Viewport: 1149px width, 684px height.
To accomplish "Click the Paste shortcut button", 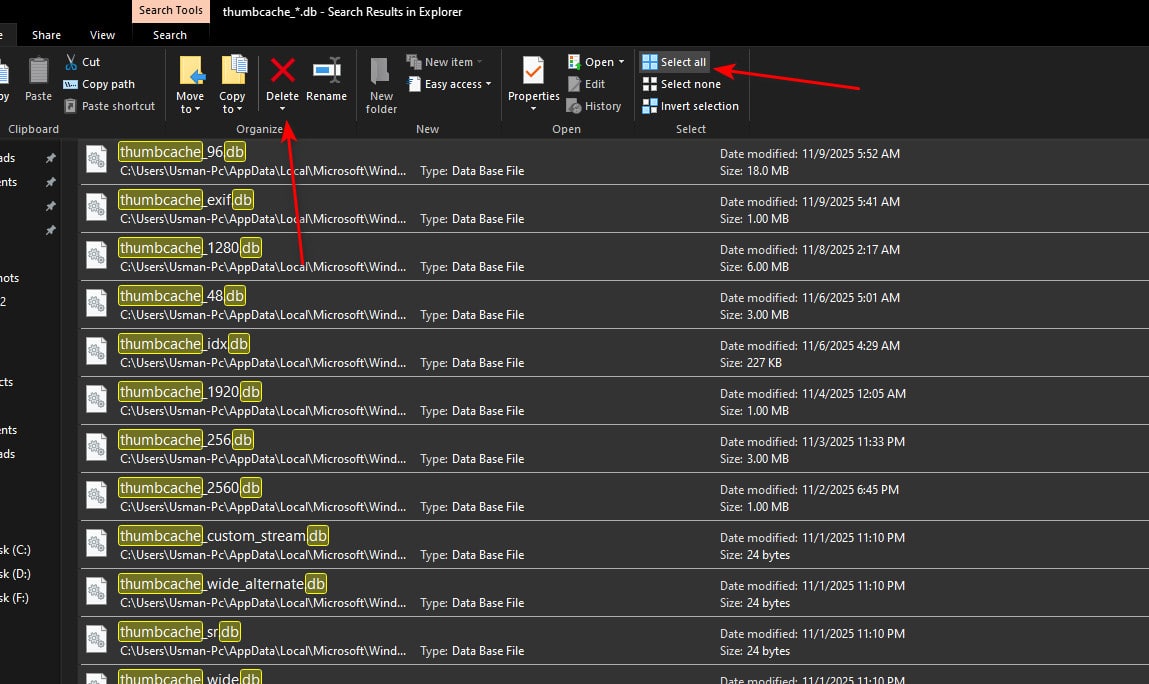I will coord(110,106).
